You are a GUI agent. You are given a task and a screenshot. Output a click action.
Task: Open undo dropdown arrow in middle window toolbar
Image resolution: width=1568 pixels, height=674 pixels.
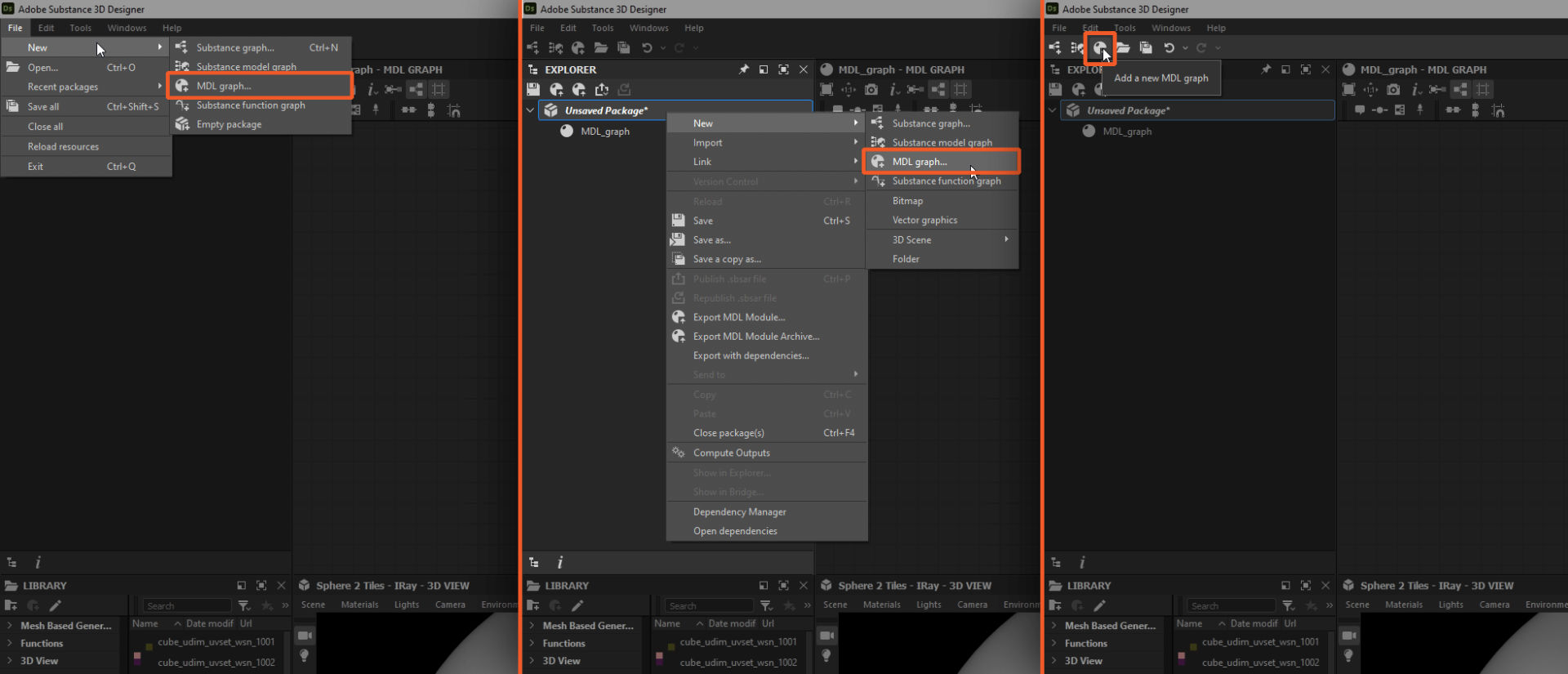(x=663, y=48)
